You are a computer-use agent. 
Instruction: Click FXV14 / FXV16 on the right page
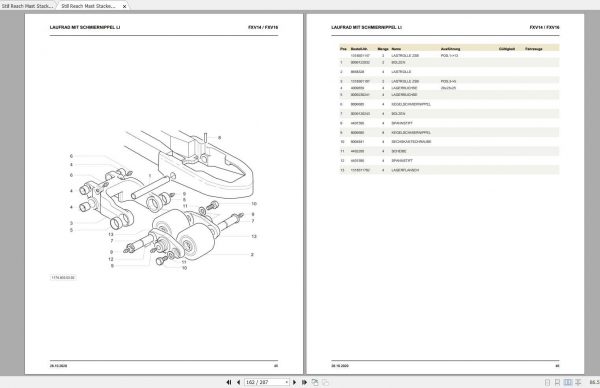[545, 27]
